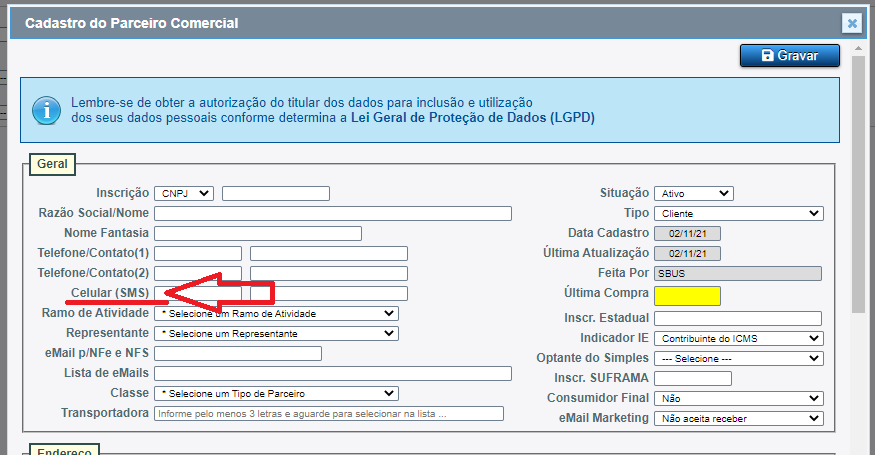
Task: Click the yellow Última Compra field
Action: pos(687,295)
